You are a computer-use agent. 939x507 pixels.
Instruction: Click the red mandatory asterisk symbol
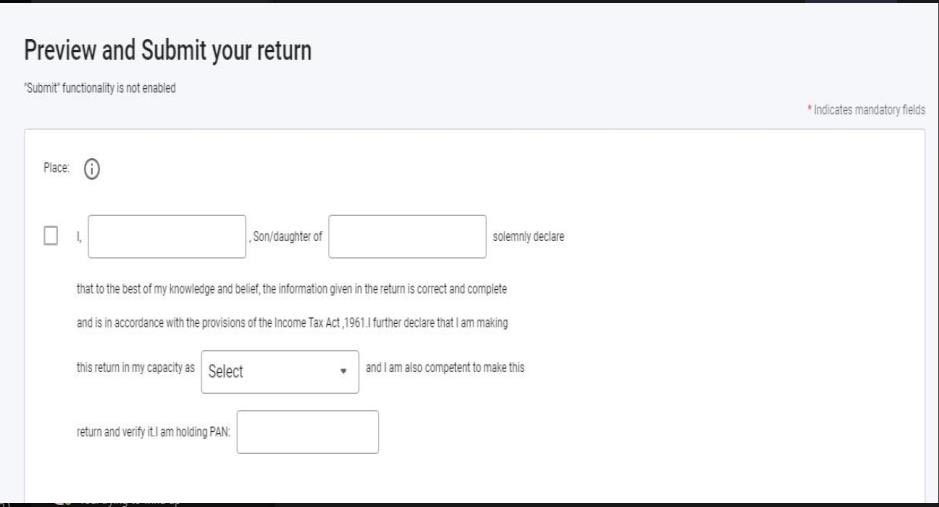point(808,109)
